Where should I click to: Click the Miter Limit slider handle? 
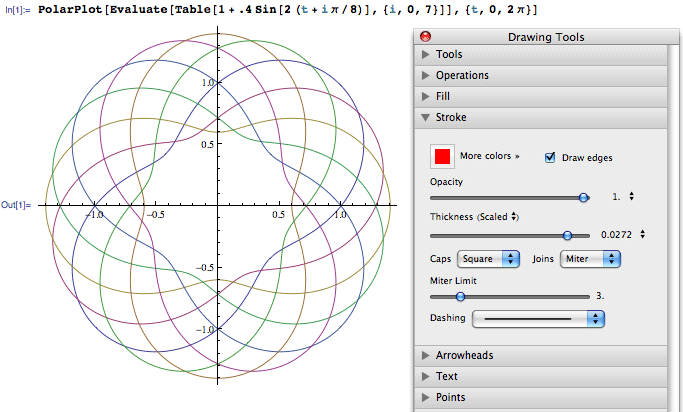(460, 296)
